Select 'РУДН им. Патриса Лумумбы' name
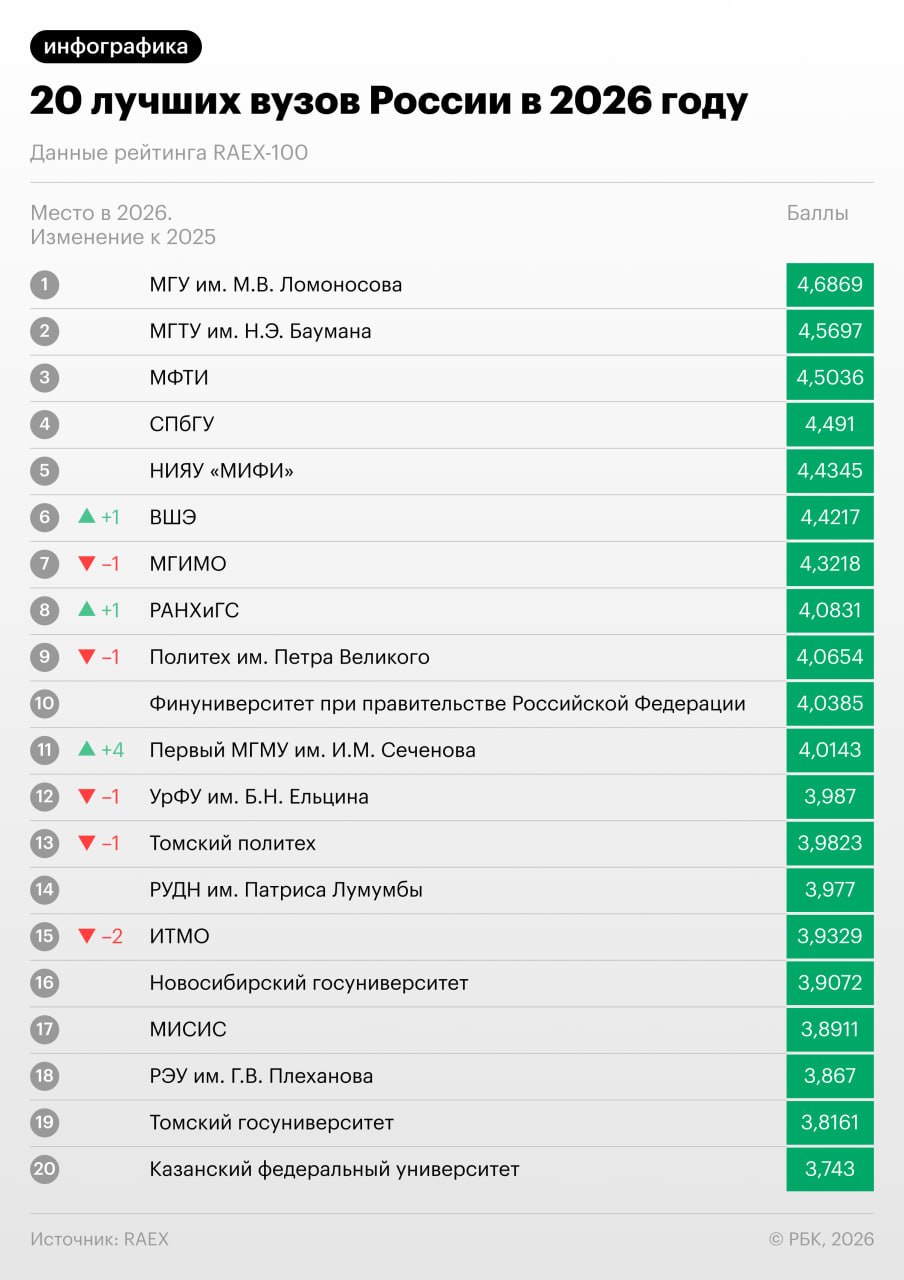 (x=286, y=889)
